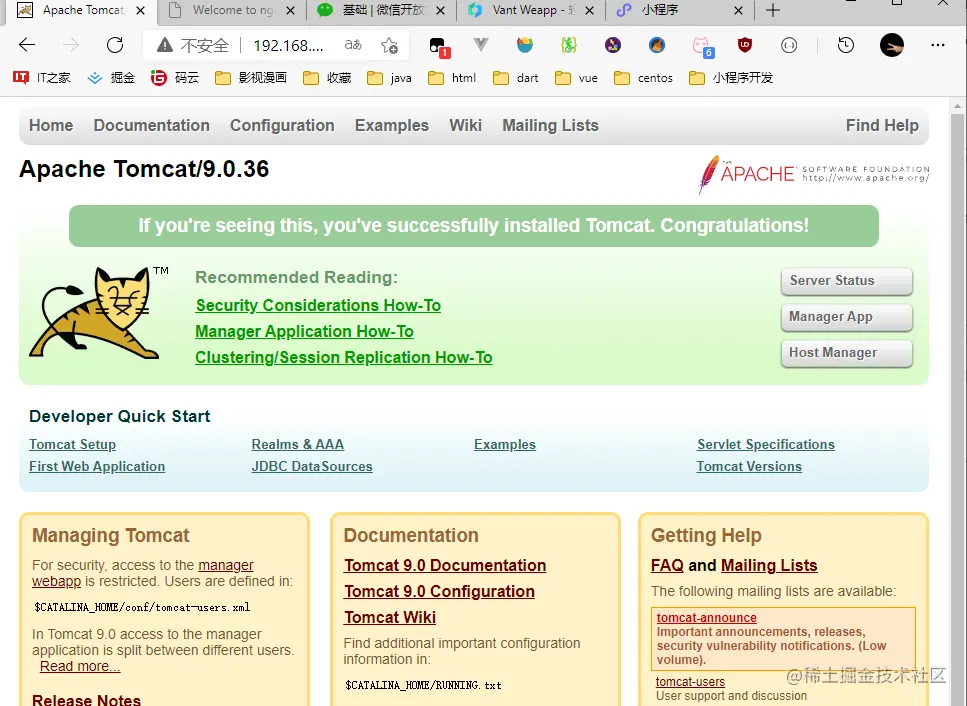Close the 小程序 tab
Image resolution: width=967 pixels, height=706 pixels.
(738, 10)
